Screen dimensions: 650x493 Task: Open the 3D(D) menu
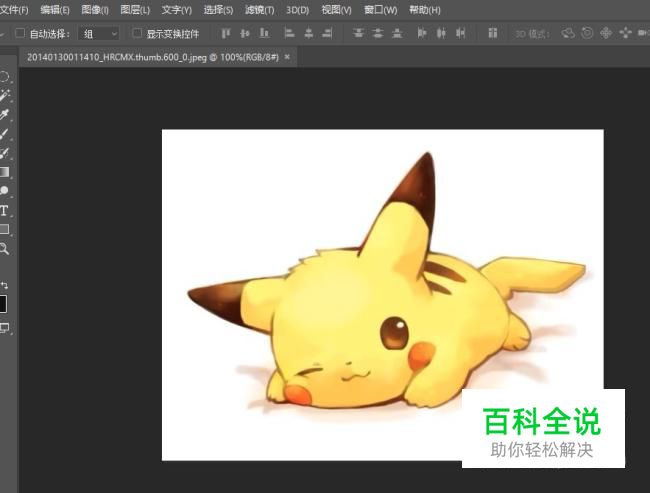[x=297, y=10]
